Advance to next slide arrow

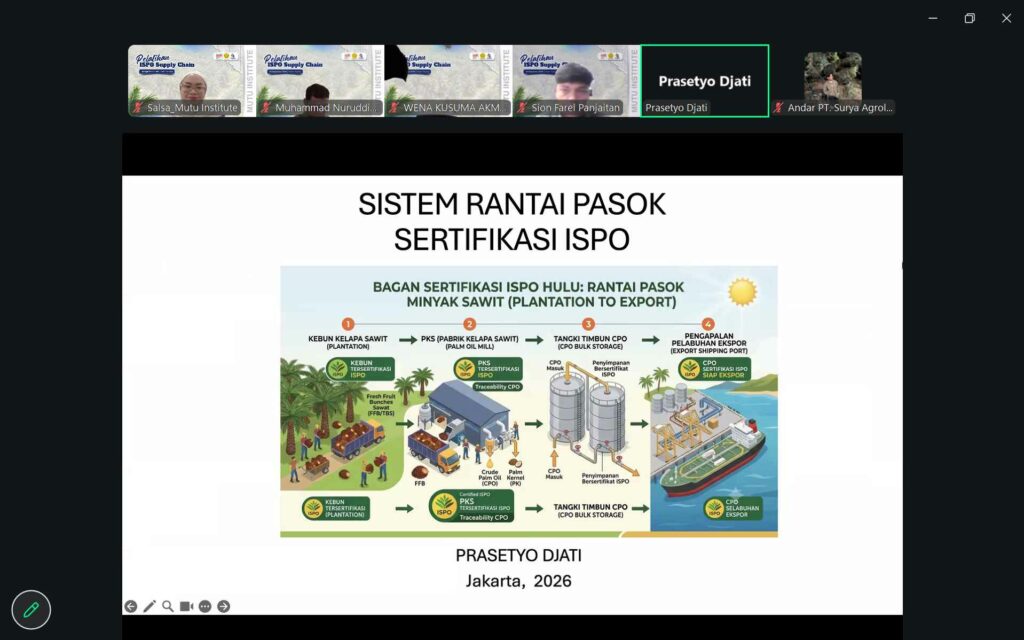223,607
